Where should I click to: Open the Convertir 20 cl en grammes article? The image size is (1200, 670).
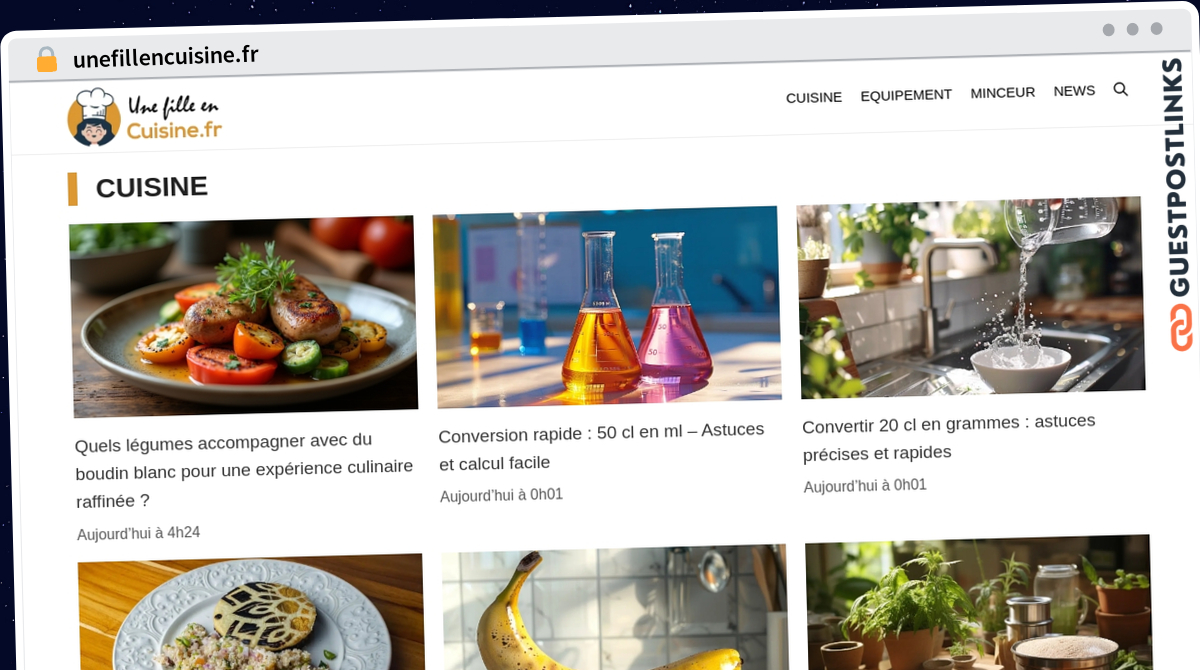949,437
